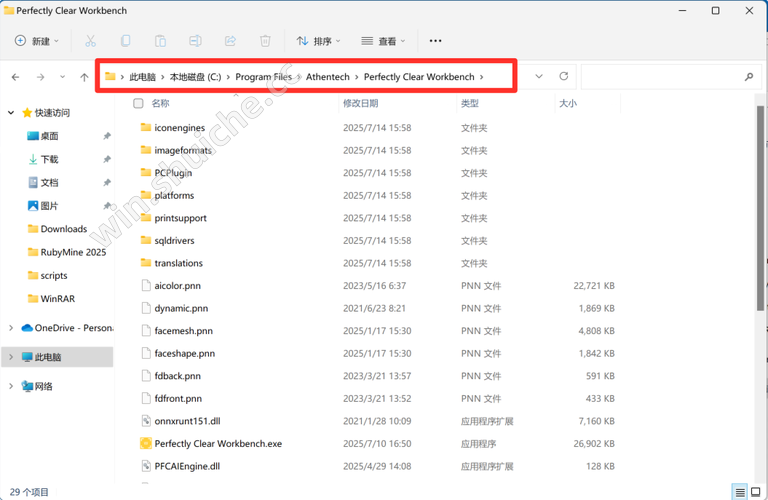The height and width of the screenshot is (500, 768).
Task: Click the vertical scrollbar thumb
Action: coord(760,208)
